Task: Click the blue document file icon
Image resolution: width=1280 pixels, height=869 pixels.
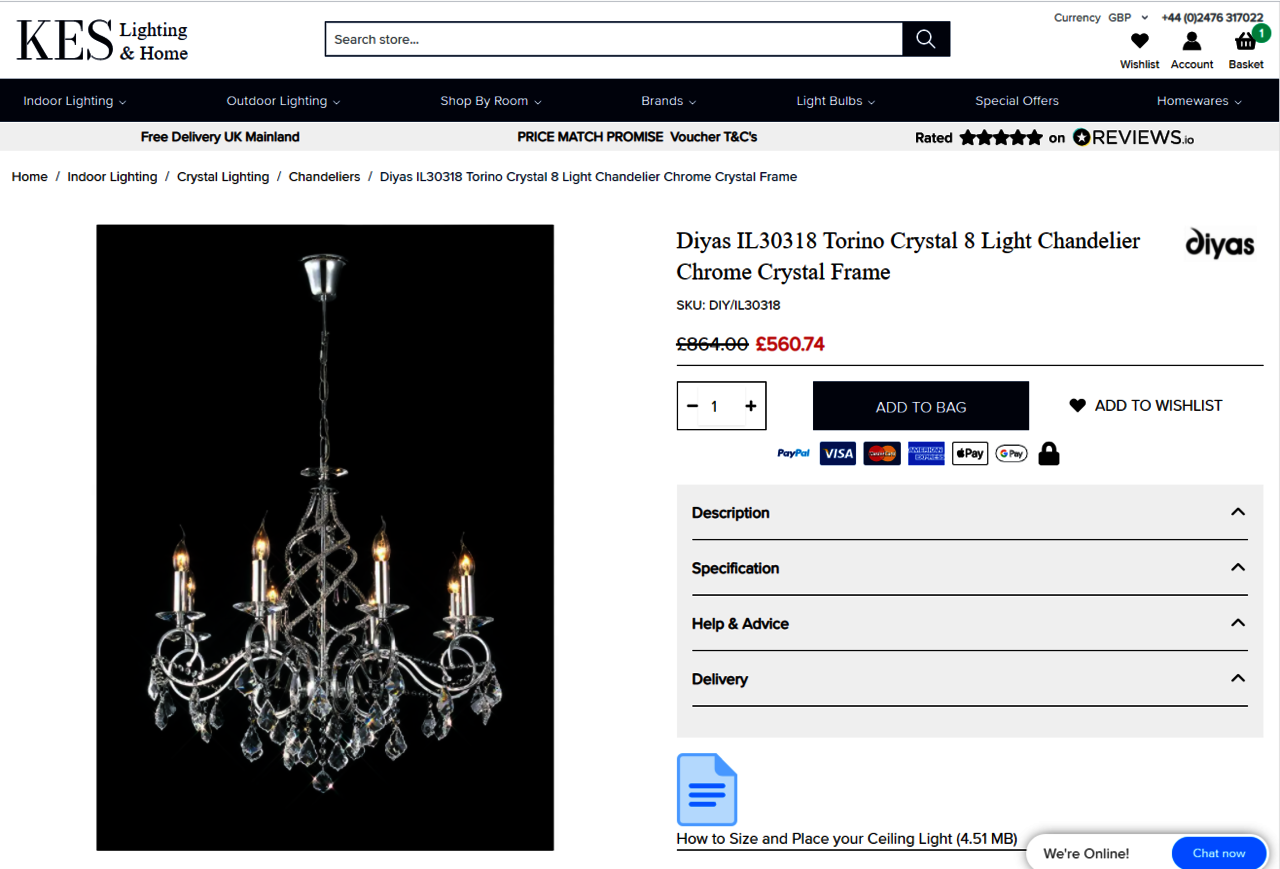Action: tap(707, 789)
